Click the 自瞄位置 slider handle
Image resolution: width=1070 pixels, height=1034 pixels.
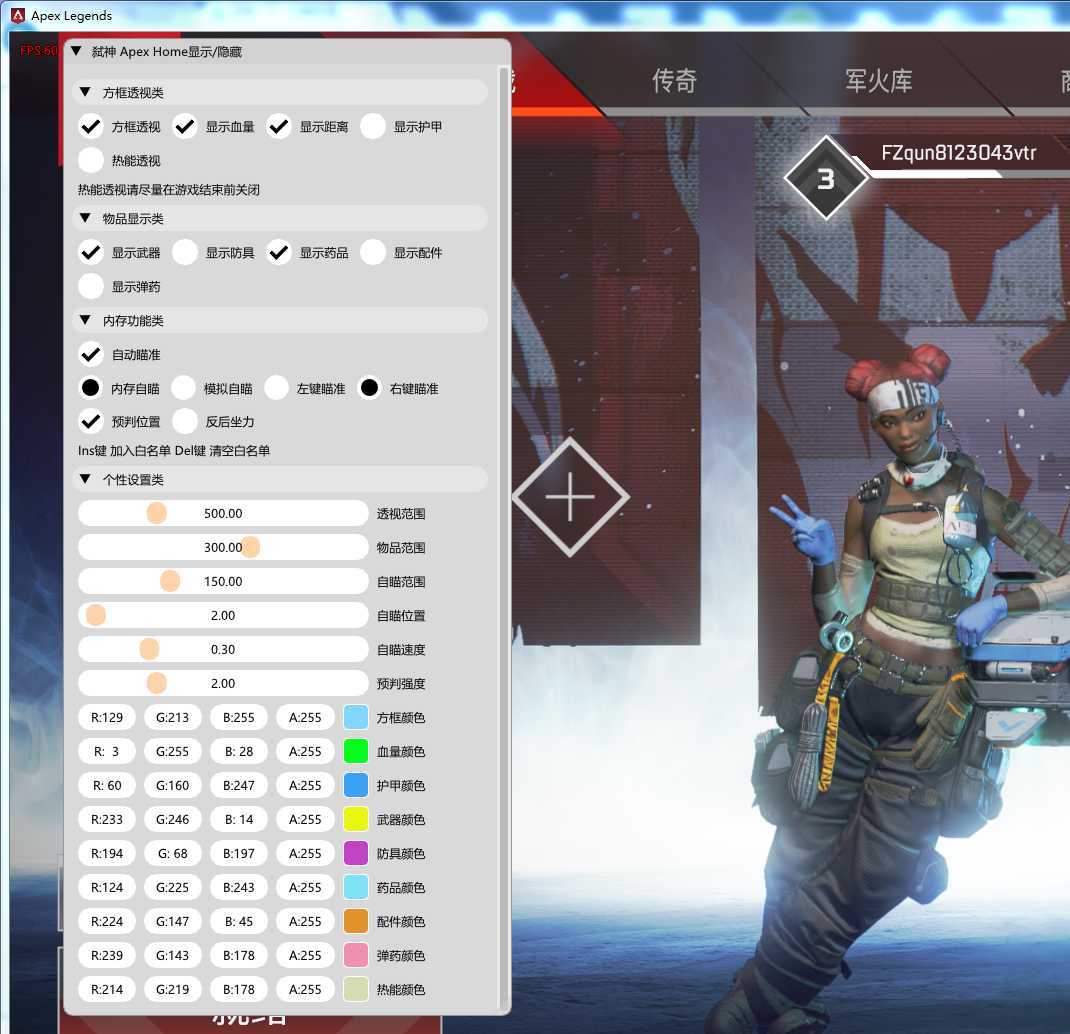pos(96,615)
